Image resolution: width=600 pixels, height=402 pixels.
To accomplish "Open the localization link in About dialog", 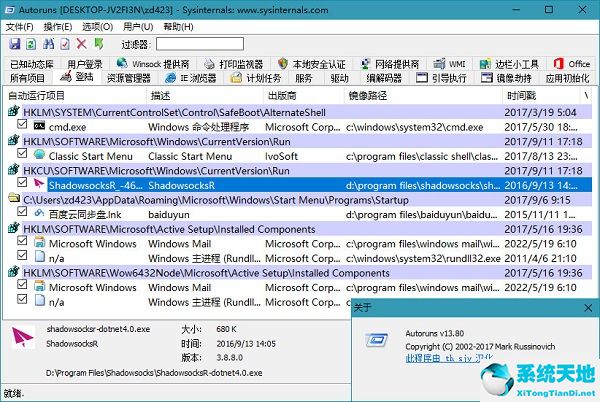I will tap(449, 358).
